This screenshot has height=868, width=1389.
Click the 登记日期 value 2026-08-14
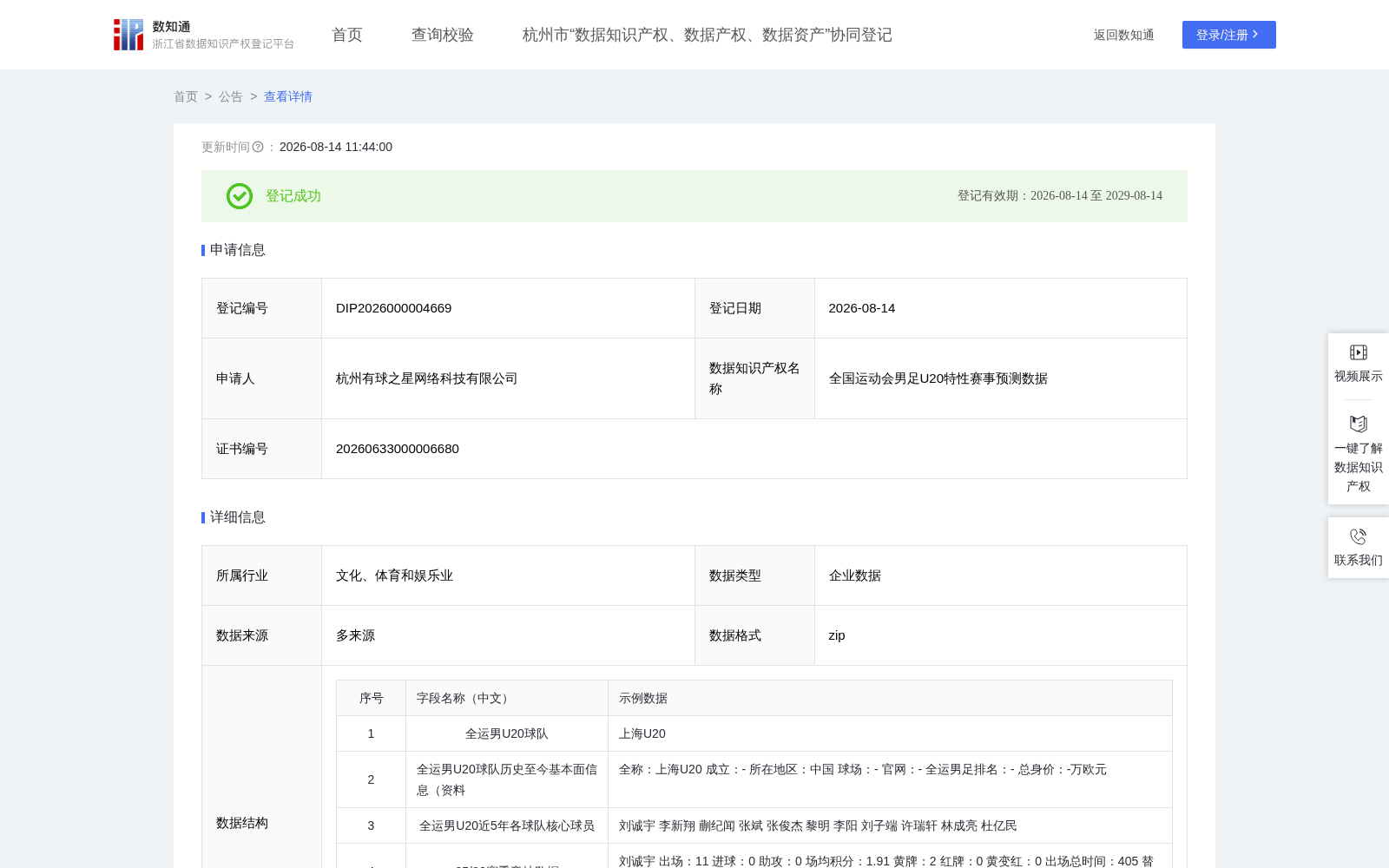pos(862,308)
